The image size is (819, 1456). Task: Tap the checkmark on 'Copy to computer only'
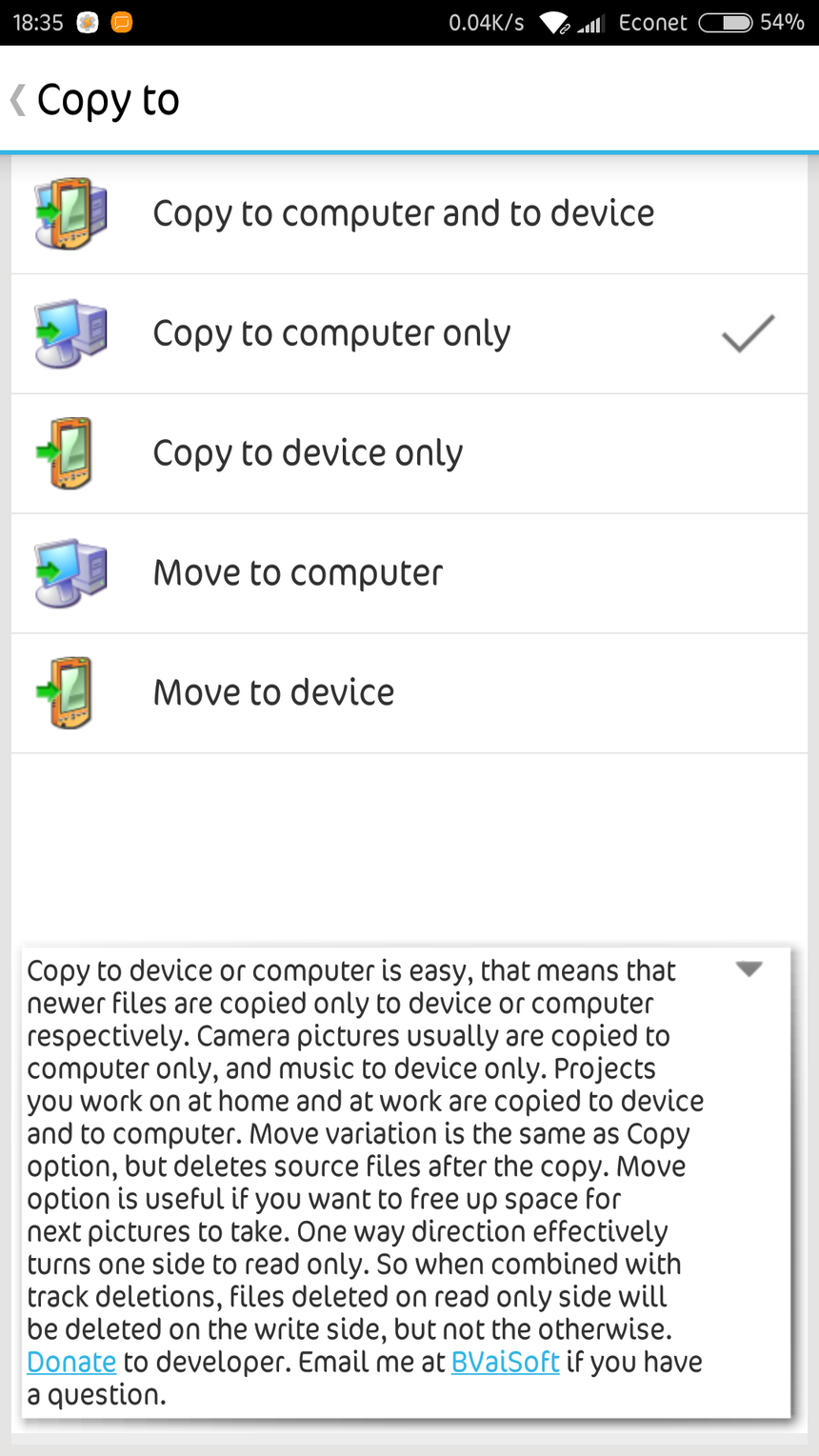click(x=748, y=333)
